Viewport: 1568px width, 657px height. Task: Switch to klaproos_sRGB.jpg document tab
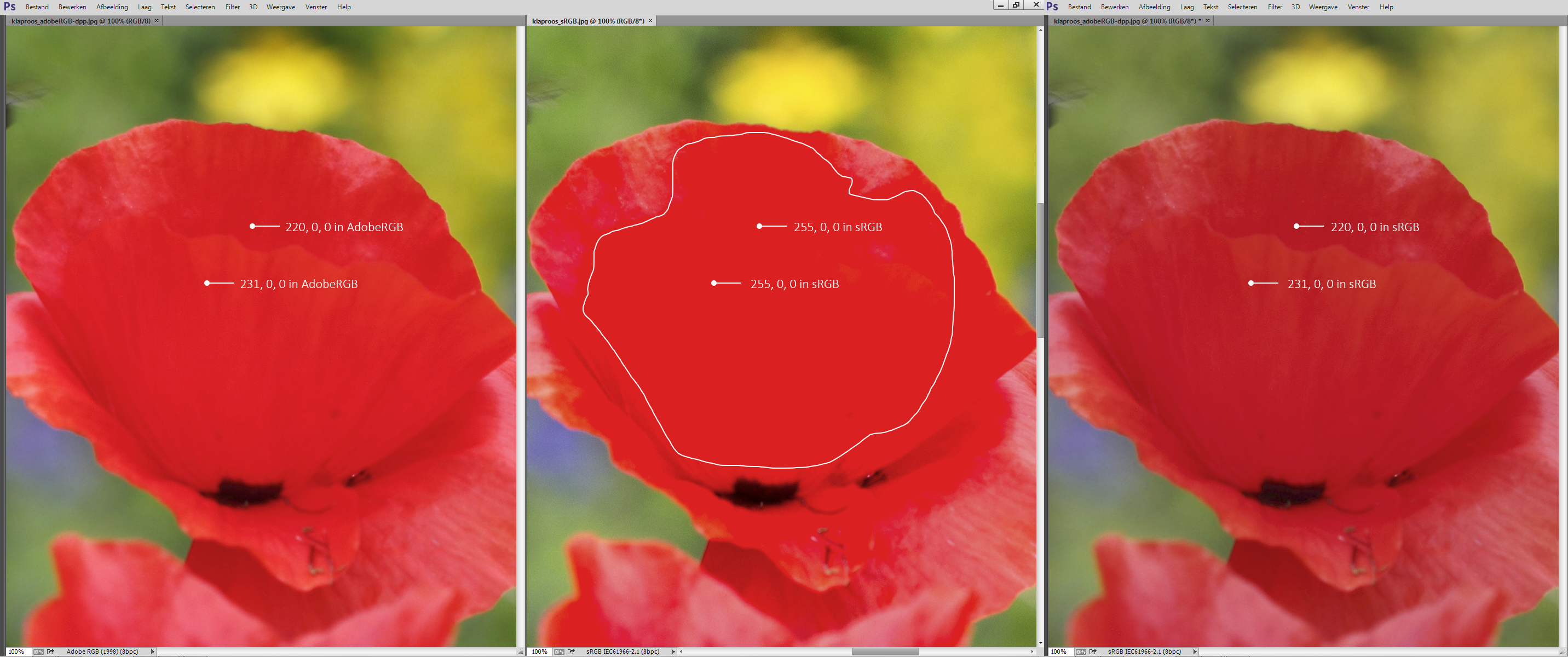(x=587, y=21)
